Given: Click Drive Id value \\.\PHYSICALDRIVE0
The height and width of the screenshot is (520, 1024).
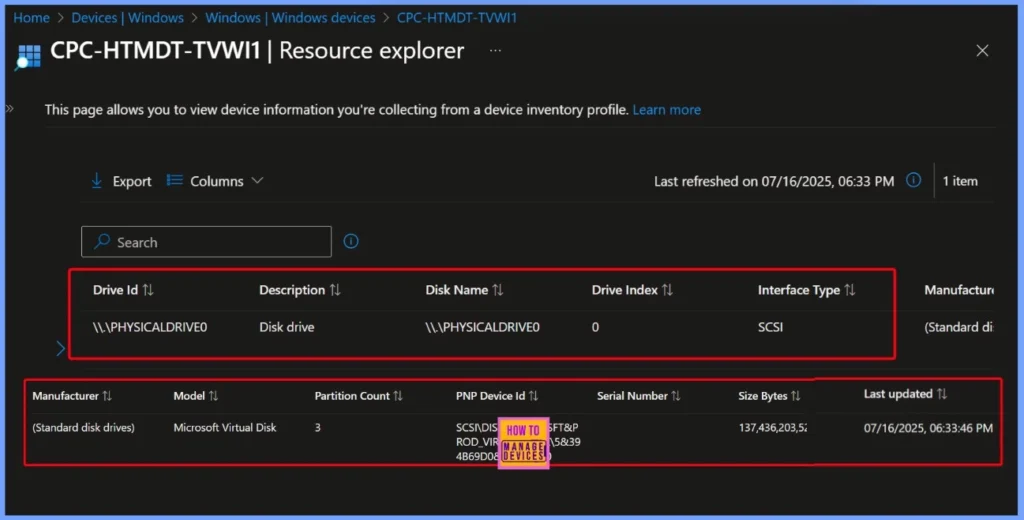Looking at the screenshot, I should pos(150,327).
